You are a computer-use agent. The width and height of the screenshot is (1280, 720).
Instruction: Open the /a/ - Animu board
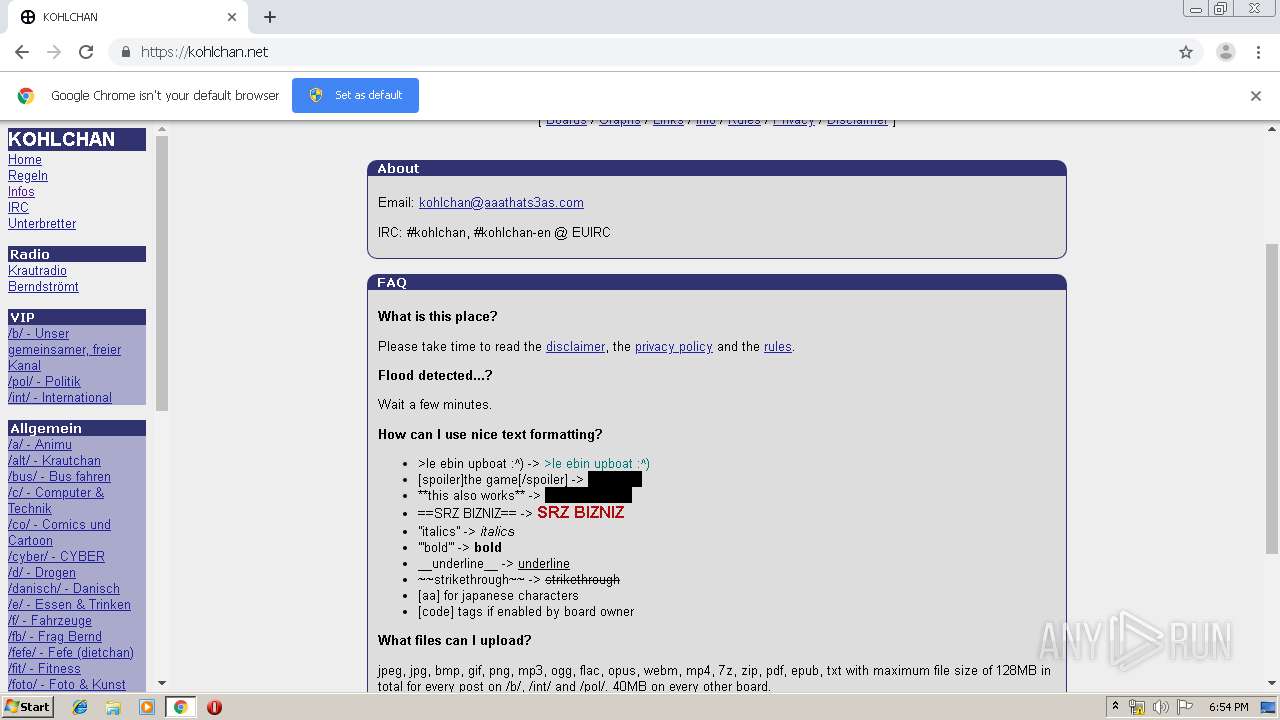click(40, 445)
